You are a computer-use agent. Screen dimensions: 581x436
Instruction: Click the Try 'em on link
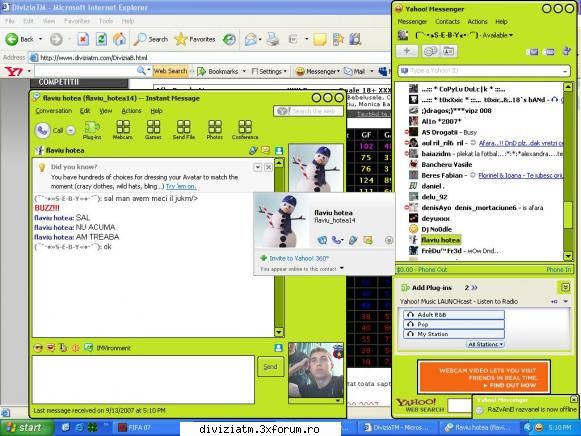[181, 186]
